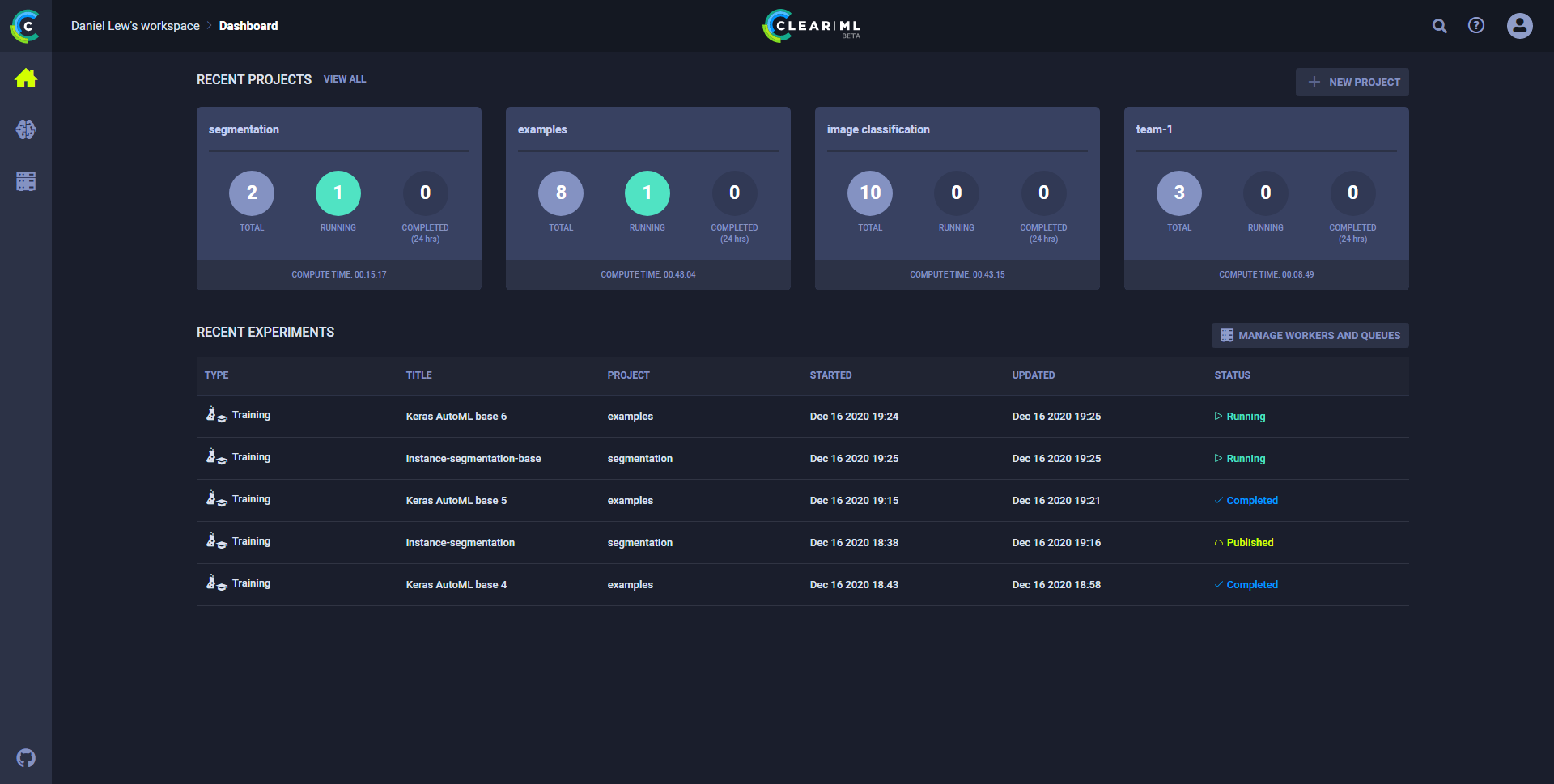Image resolution: width=1554 pixels, height=784 pixels.
Task: Click updated time Dec 16 2020 18:58
Action: point(1056,585)
